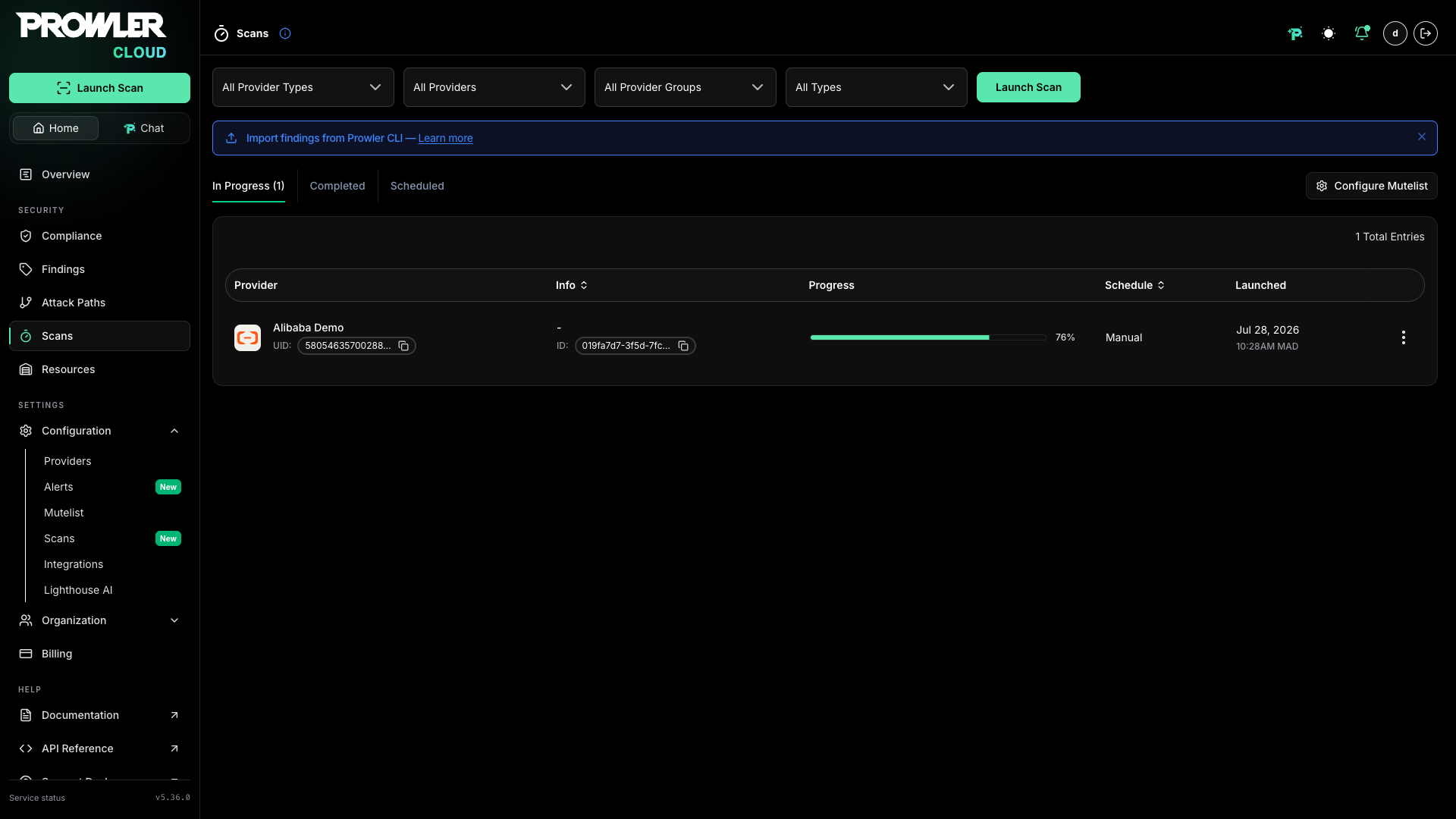Select the Home tab in sidebar
The width and height of the screenshot is (1456, 819).
pyautogui.click(x=55, y=128)
